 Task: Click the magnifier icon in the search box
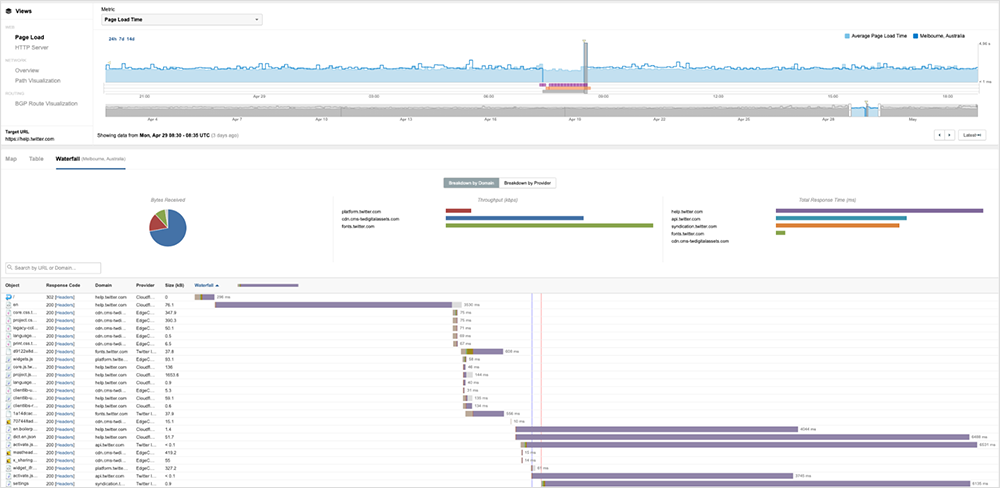[x=10, y=268]
